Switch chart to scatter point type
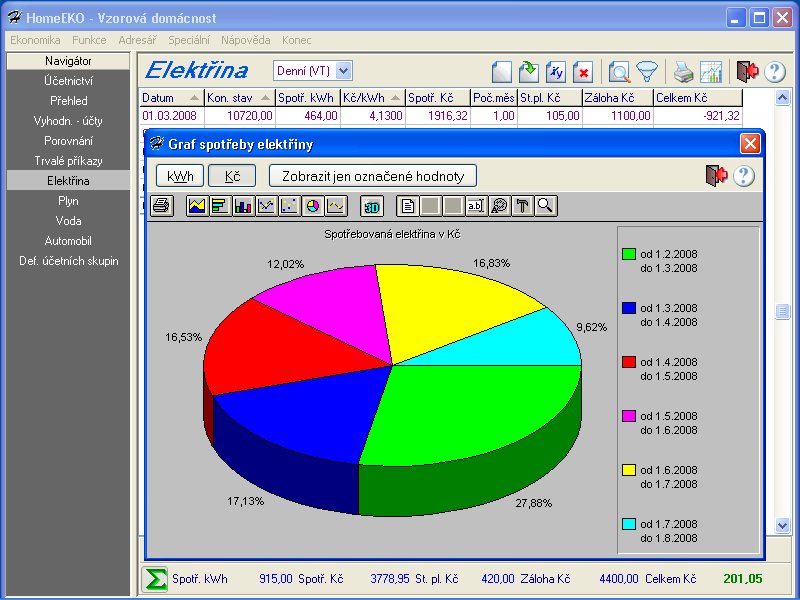Viewport: 800px width, 600px height. pos(289,206)
